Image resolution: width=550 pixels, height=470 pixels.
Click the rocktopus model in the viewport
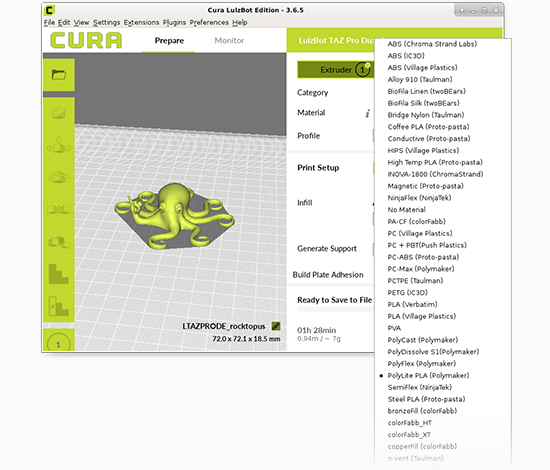175,215
